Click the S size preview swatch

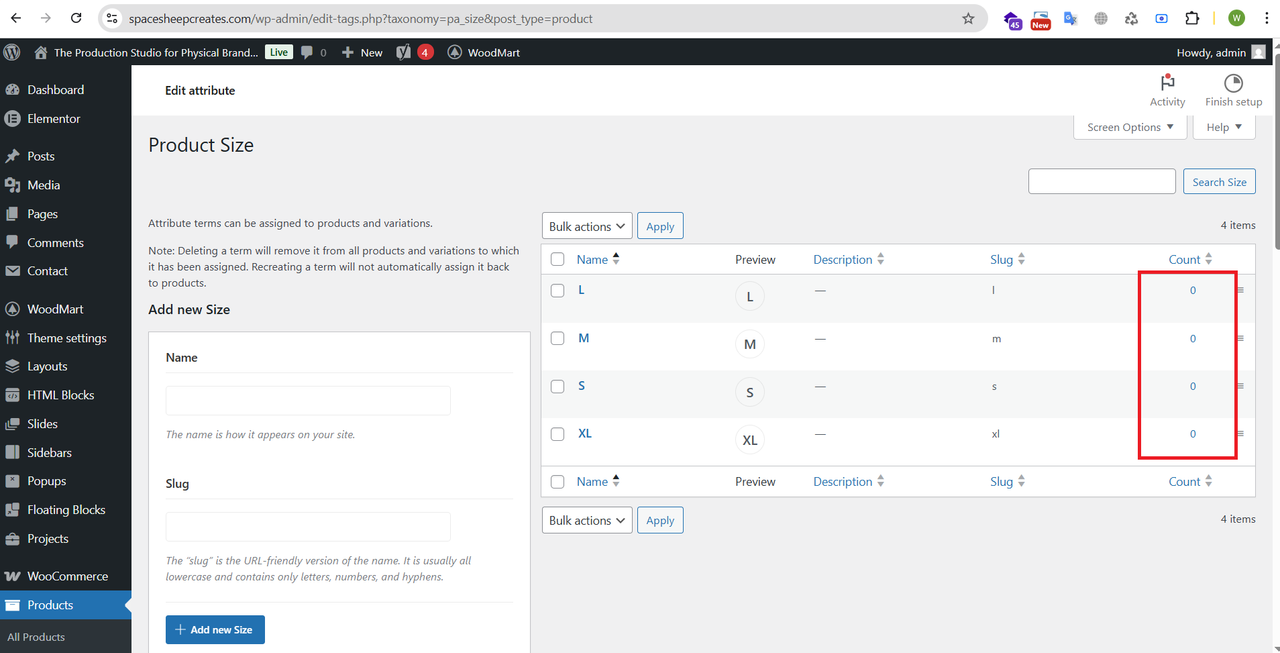[x=750, y=393]
